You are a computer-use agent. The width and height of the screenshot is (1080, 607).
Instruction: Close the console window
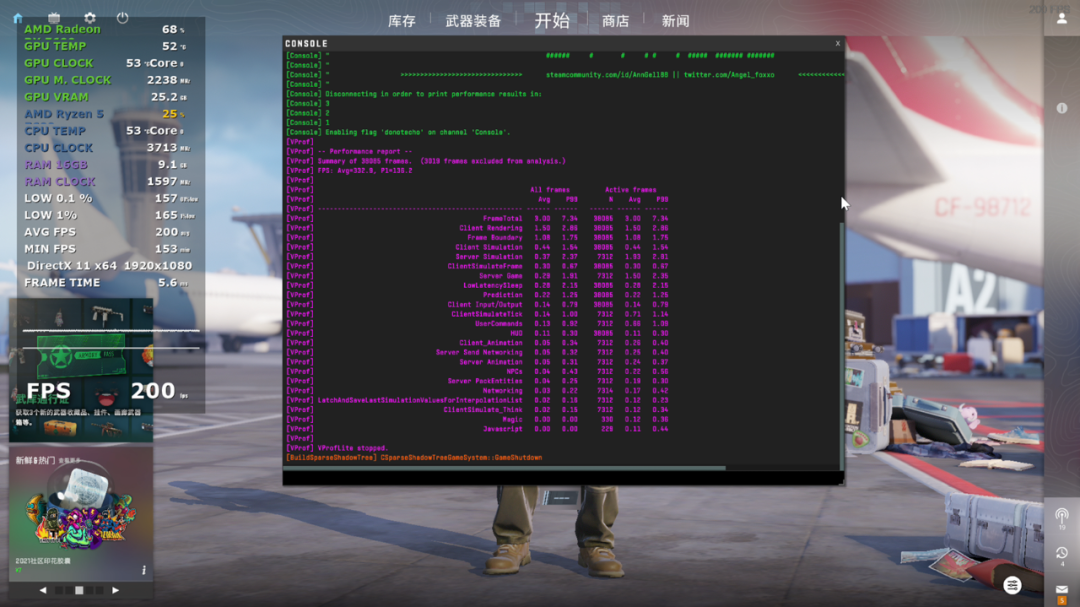pos(838,43)
